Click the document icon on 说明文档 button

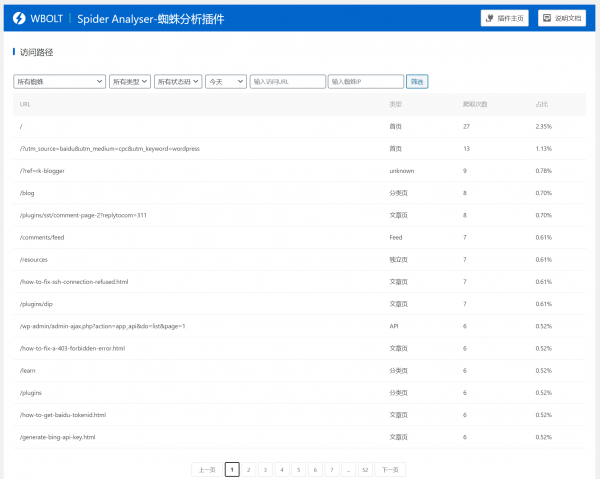click(547, 18)
